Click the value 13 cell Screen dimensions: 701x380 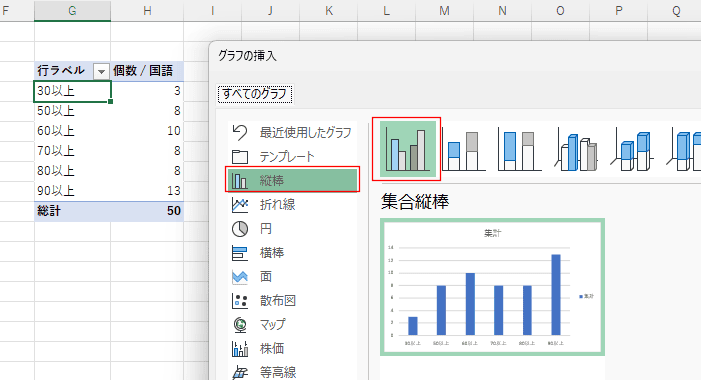(x=147, y=191)
